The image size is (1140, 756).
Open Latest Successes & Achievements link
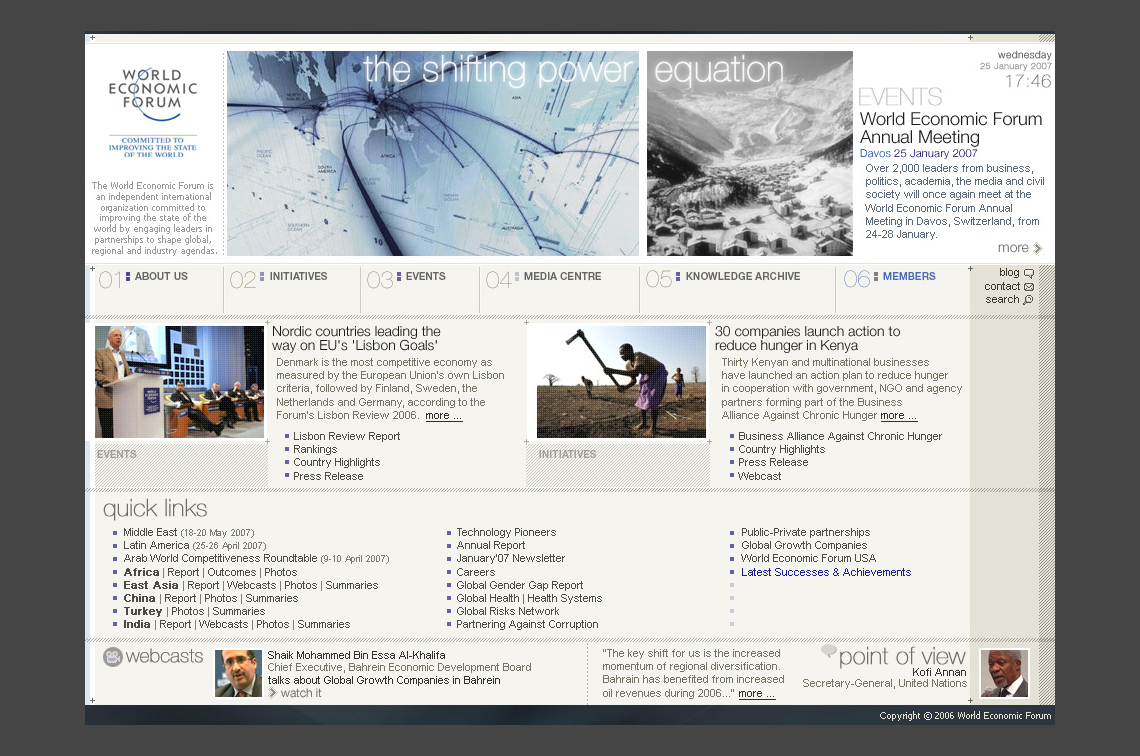click(x=826, y=572)
